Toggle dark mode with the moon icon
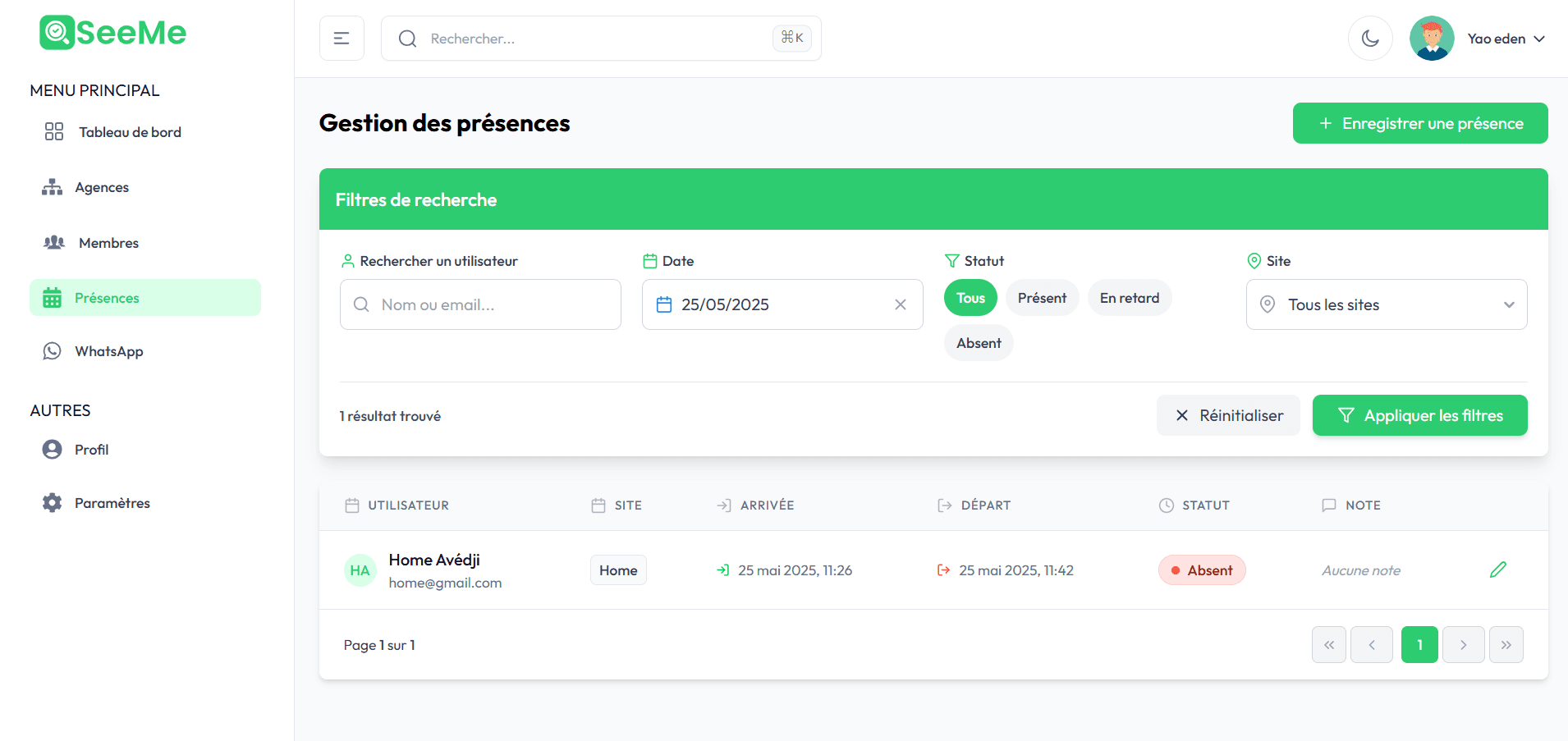 (x=1370, y=38)
